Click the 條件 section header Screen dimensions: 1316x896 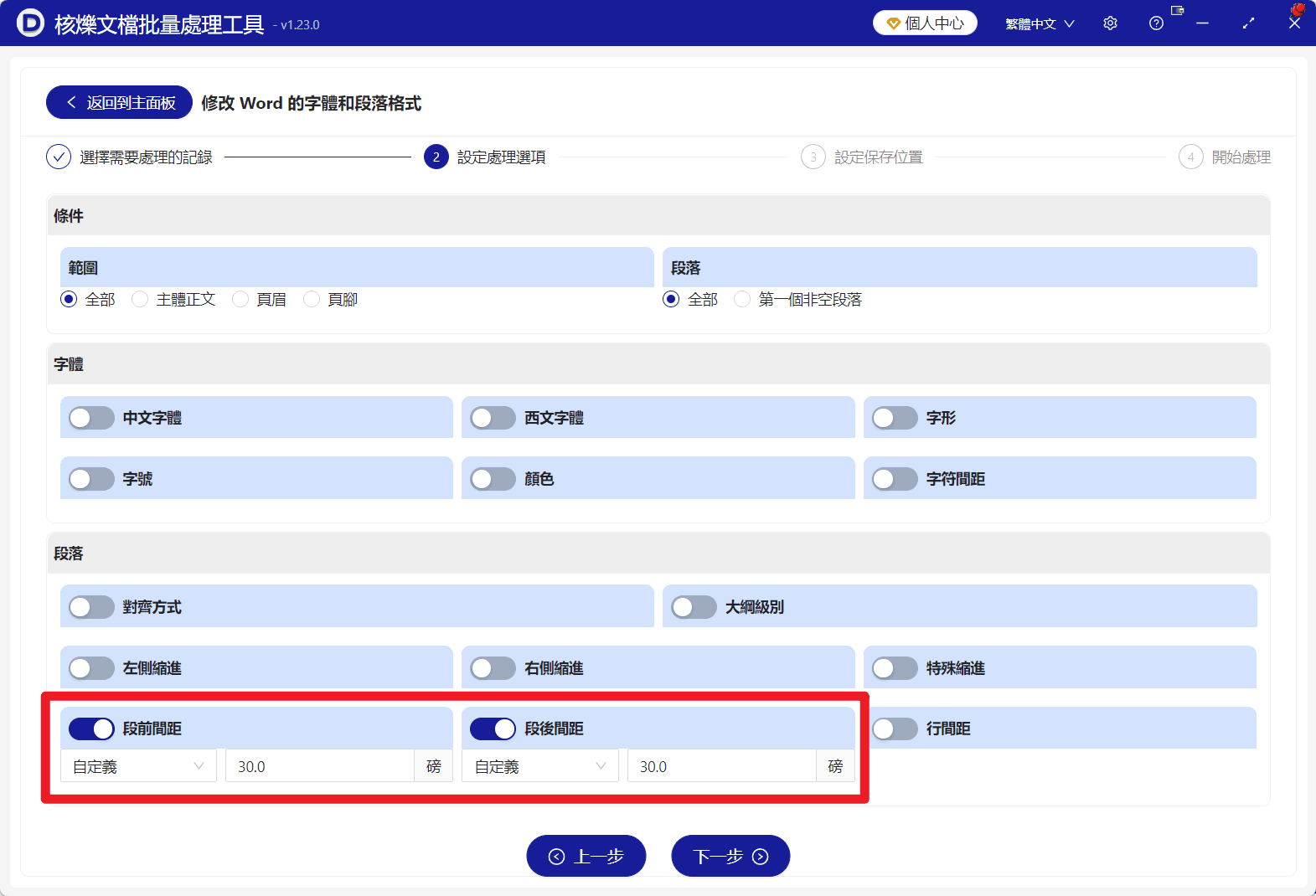click(x=658, y=215)
